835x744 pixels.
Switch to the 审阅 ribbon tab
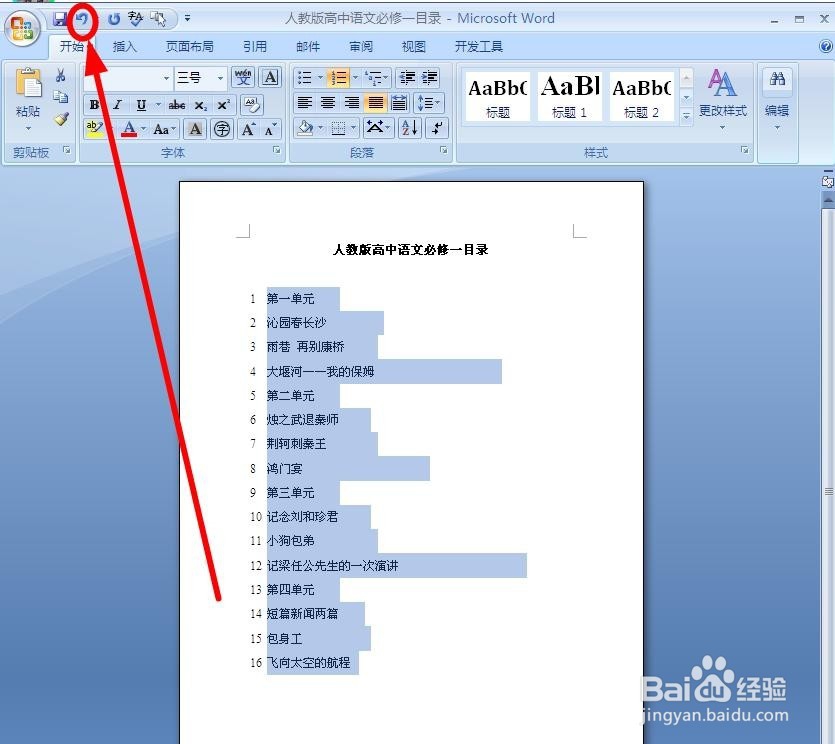361,45
